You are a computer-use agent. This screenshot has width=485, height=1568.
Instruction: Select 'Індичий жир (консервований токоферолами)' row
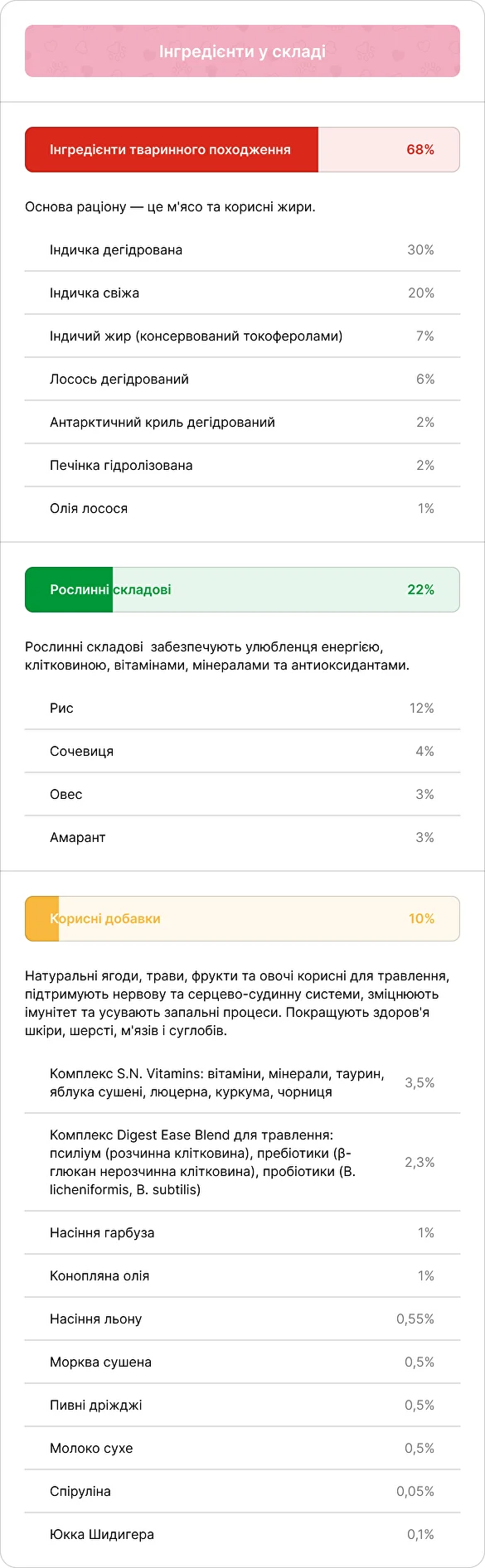(x=242, y=336)
